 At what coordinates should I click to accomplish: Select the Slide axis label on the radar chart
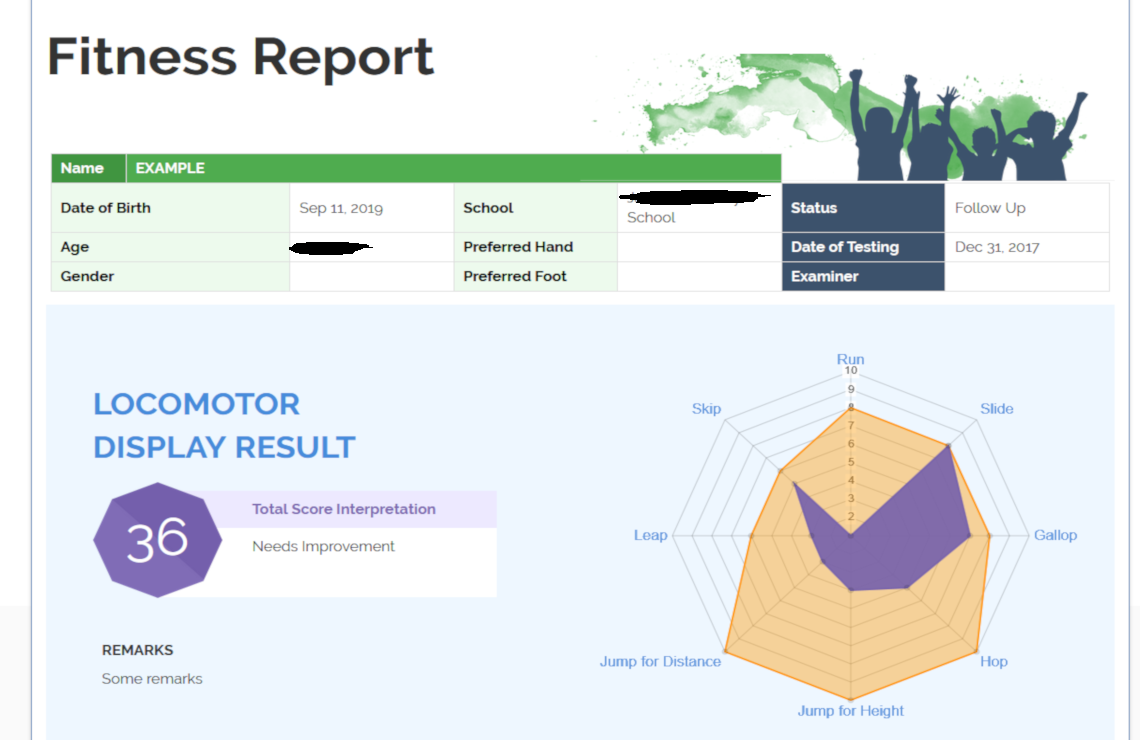(996, 408)
